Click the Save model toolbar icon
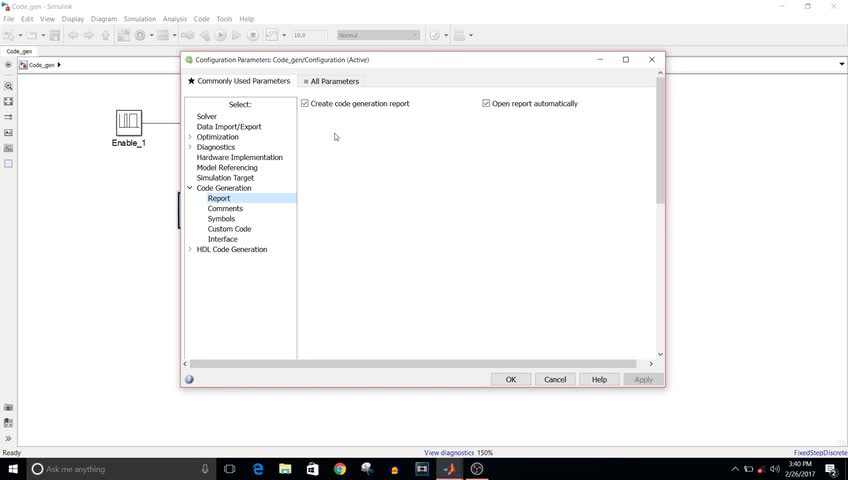Viewport: 848px width, 480px height. [55, 35]
